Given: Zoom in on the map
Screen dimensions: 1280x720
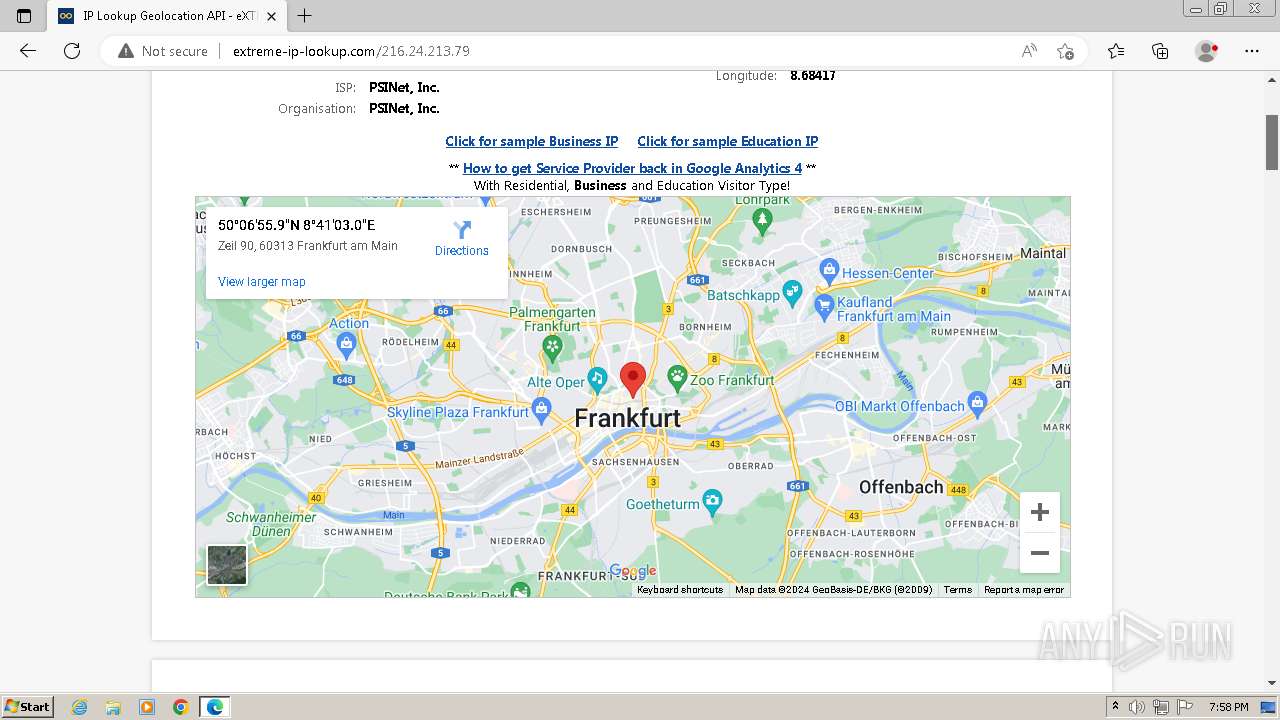Looking at the screenshot, I should pyautogui.click(x=1040, y=513).
